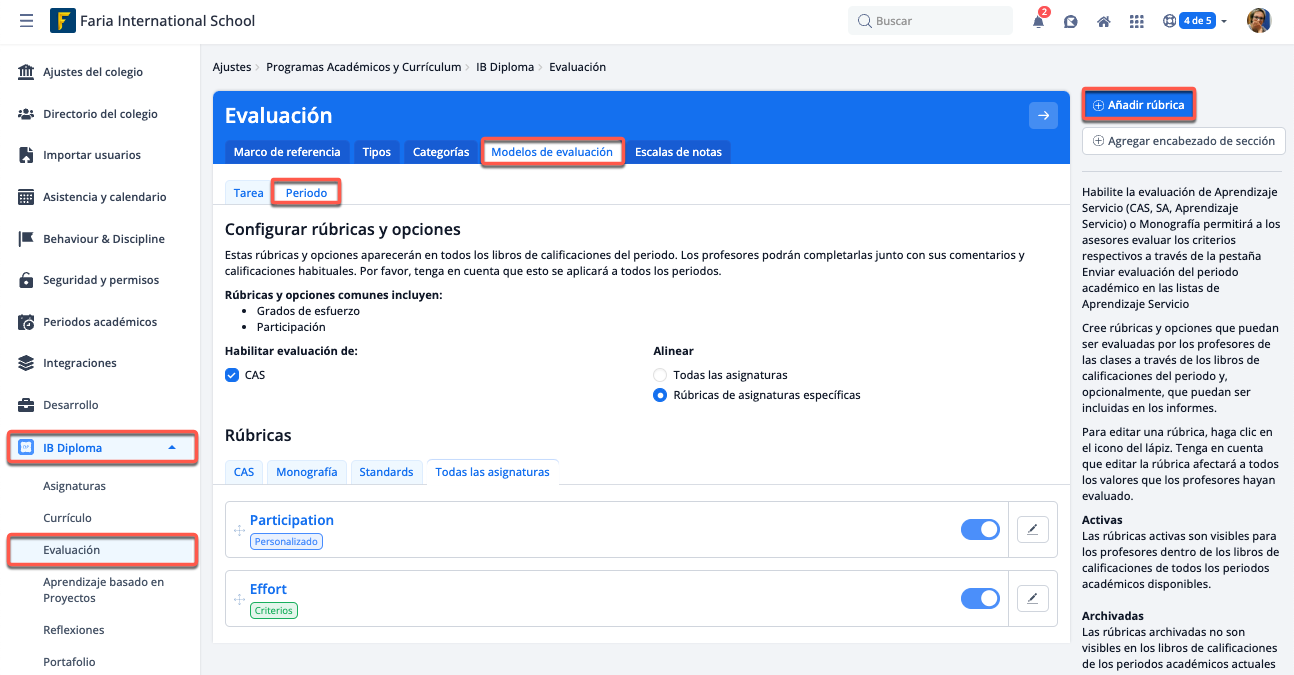Click the notifications bell icon

click(1039, 21)
